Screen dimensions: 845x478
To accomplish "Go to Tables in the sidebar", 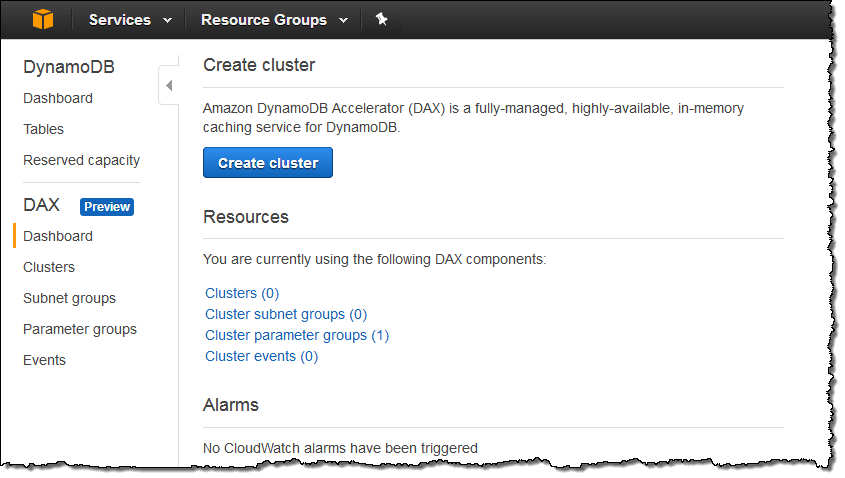I will point(43,129).
